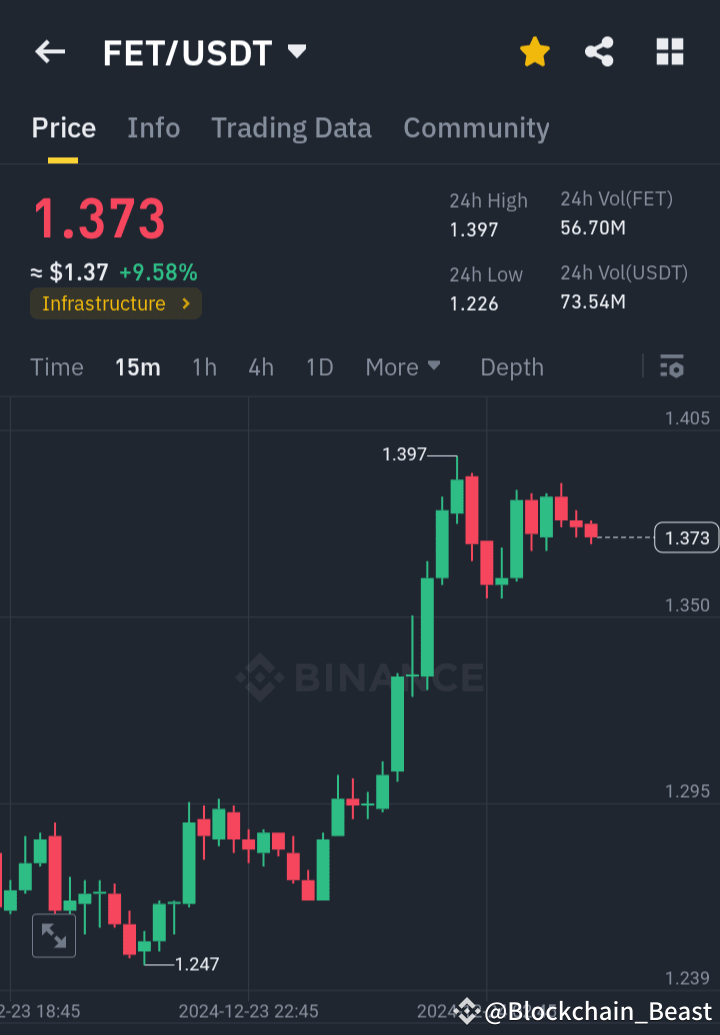Click the Info section link
The image size is (720, 1035).
[153, 128]
